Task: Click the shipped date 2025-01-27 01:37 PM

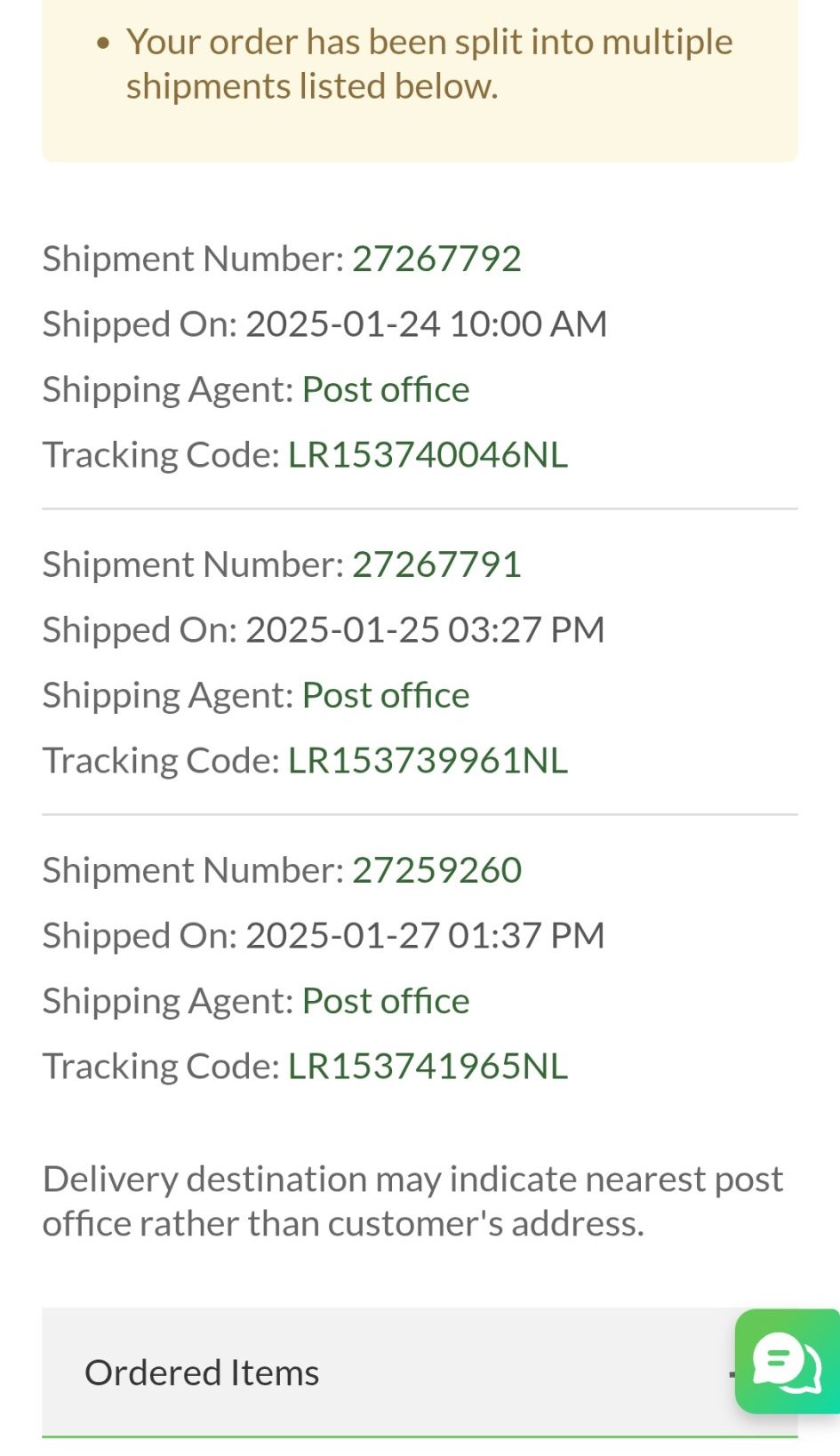Action: 425,936
